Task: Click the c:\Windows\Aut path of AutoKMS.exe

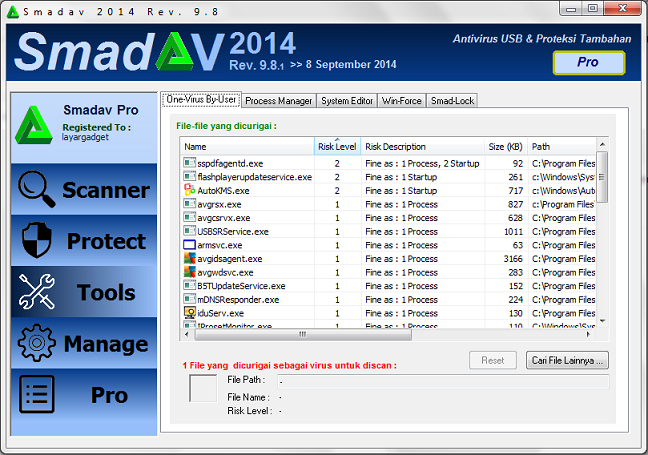Action: tap(564, 191)
